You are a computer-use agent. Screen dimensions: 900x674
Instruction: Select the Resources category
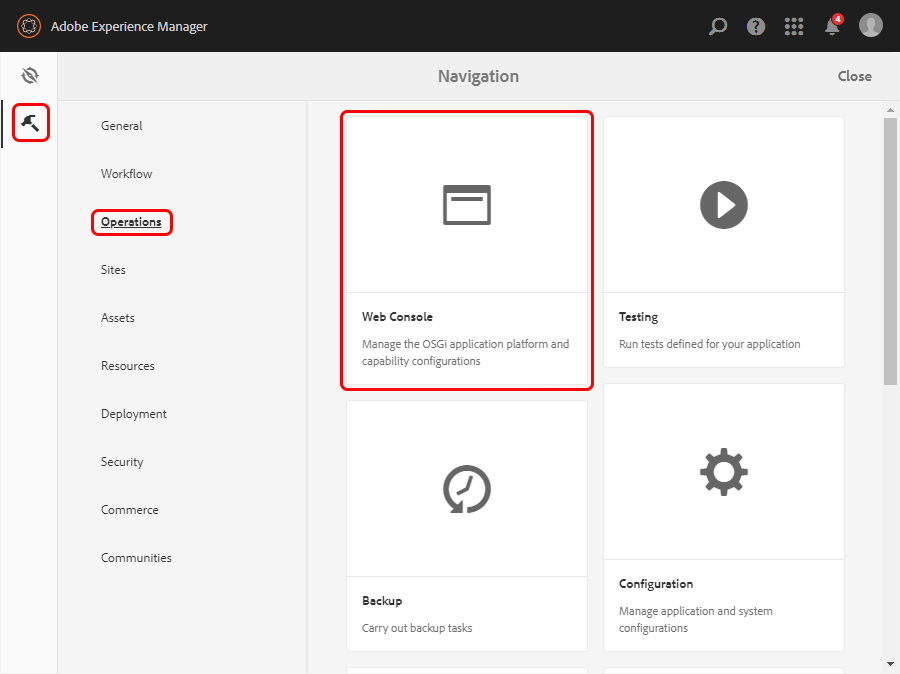[x=128, y=366]
